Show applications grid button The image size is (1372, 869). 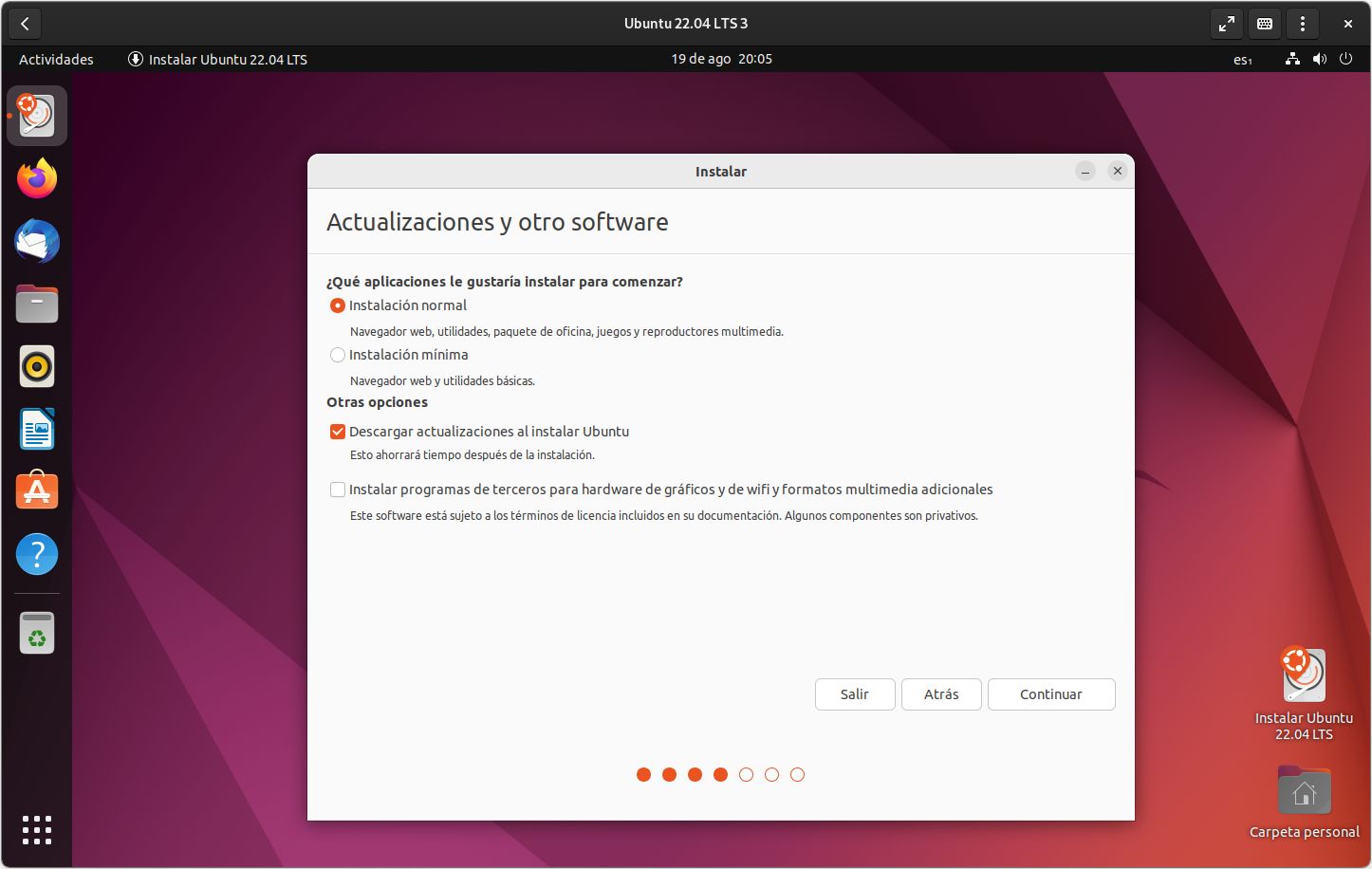[37, 829]
